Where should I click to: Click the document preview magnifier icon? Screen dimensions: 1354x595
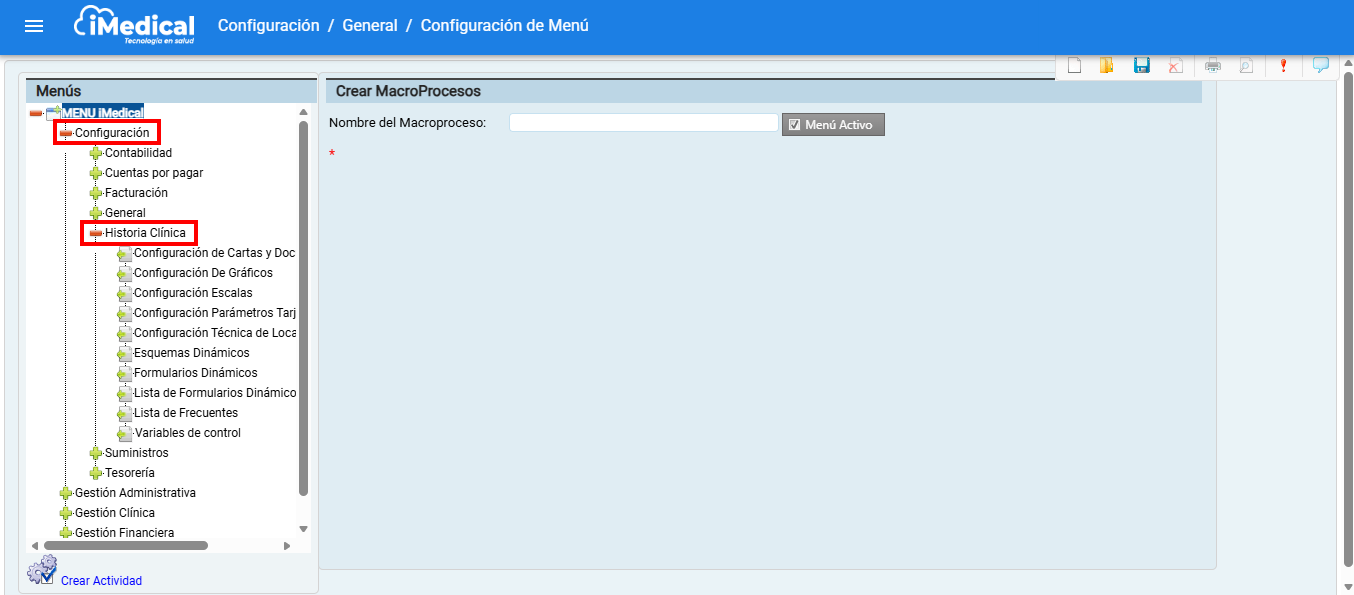[x=1245, y=66]
